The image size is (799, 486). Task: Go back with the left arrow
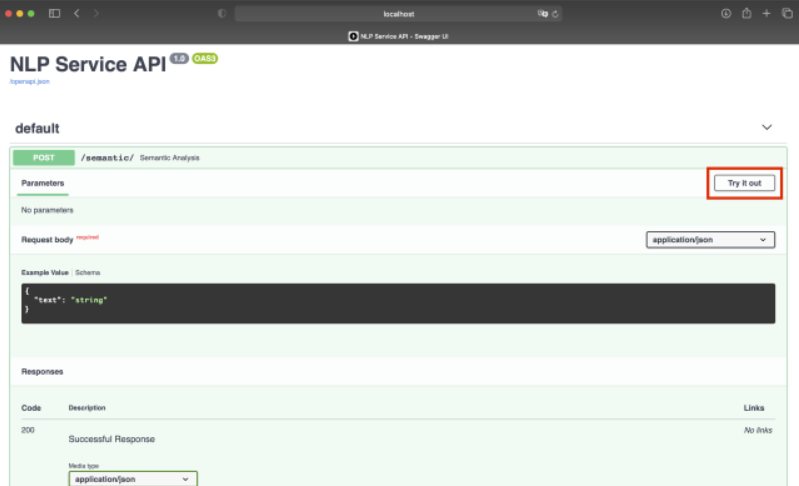click(x=77, y=14)
